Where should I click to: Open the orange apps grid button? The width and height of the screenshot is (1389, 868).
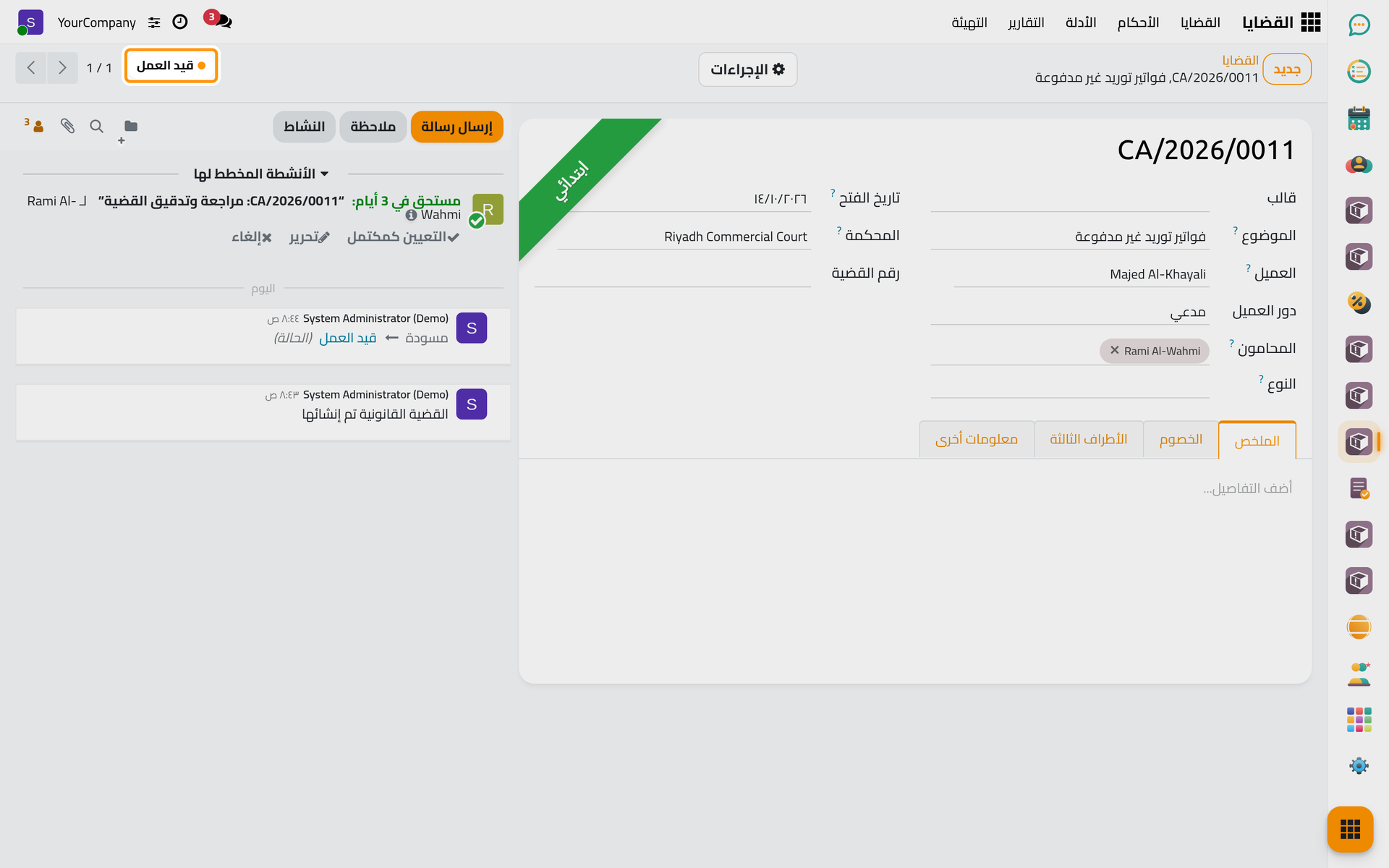(x=1350, y=829)
